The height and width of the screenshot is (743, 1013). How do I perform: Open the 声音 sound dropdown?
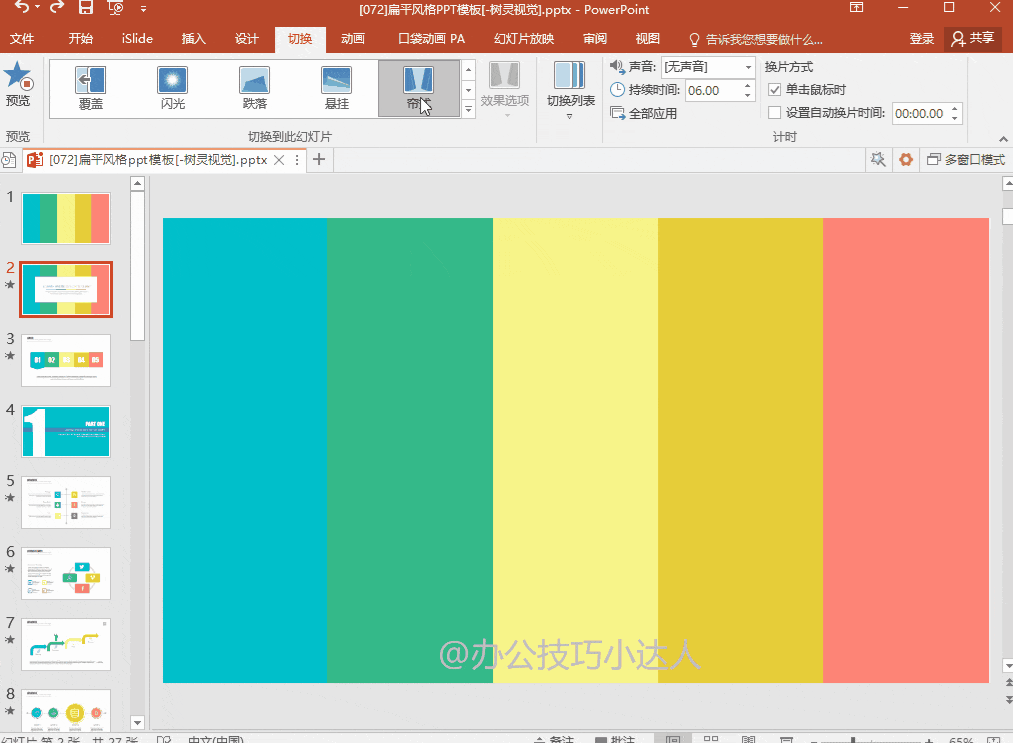click(x=748, y=67)
